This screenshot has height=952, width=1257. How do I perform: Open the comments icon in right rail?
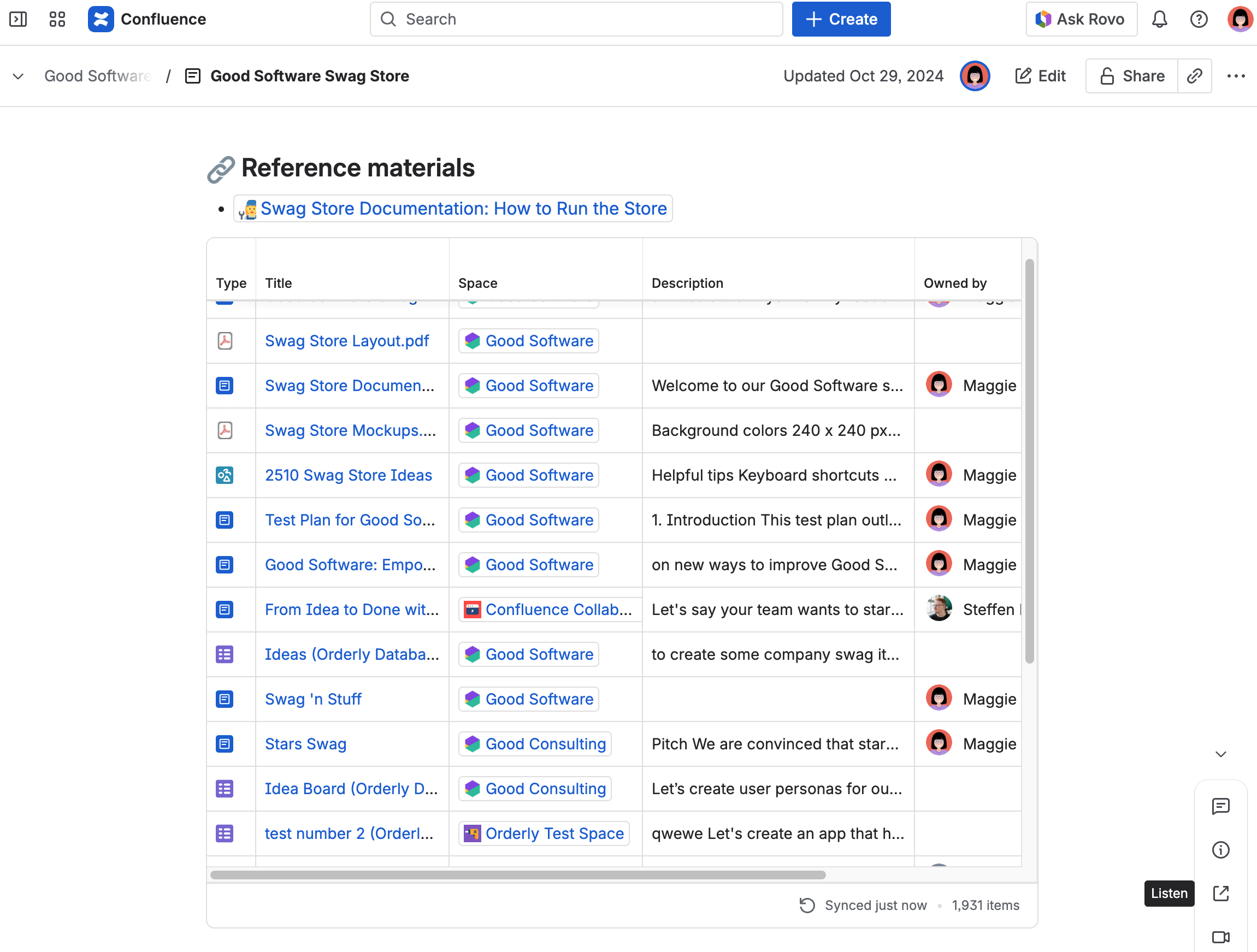[x=1220, y=806]
